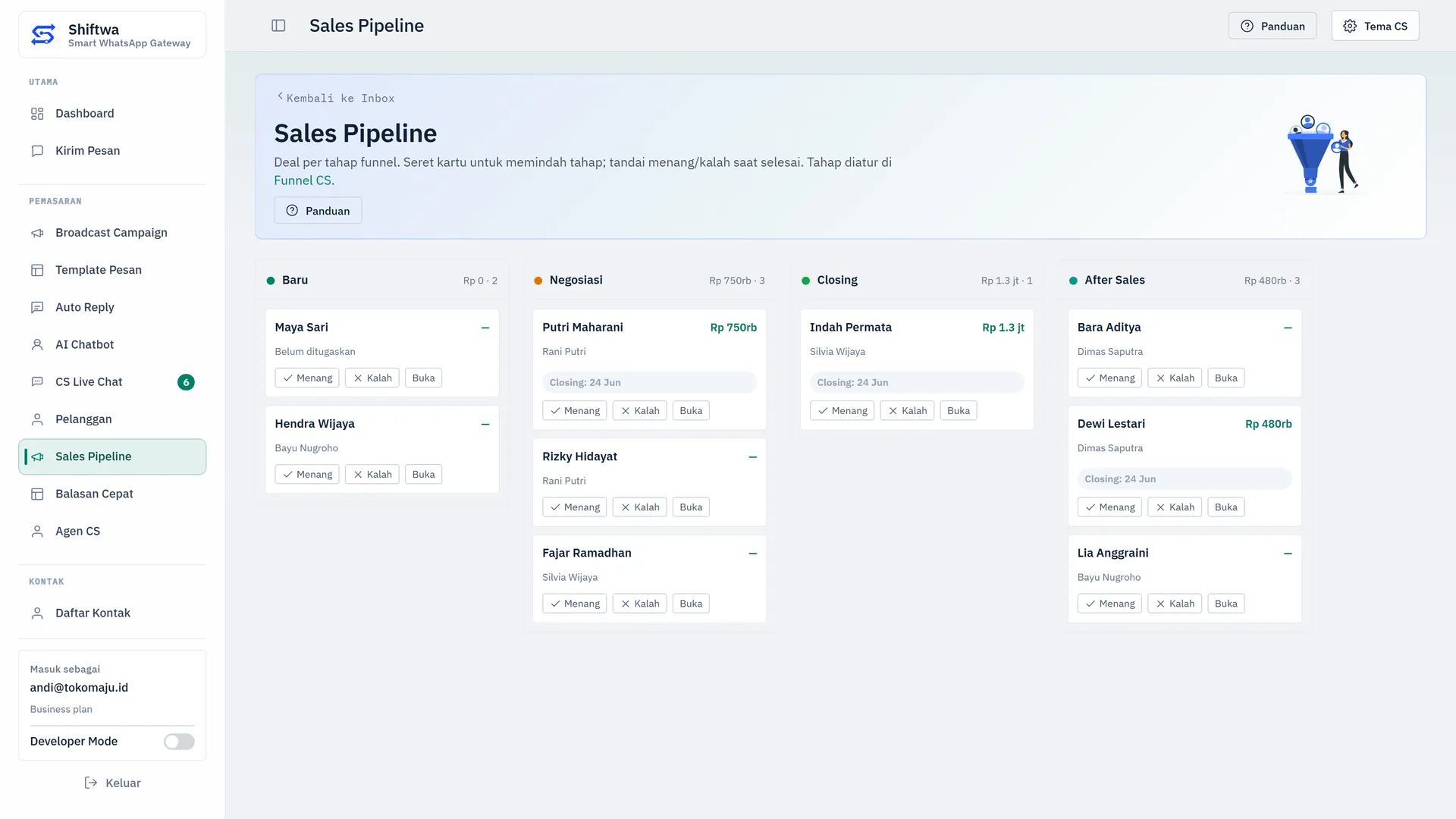This screenshot has height=819, width=1456.
Task: Click Closing: 24 Jun on Dewi Lestari card
Action: coord(1185,479)
